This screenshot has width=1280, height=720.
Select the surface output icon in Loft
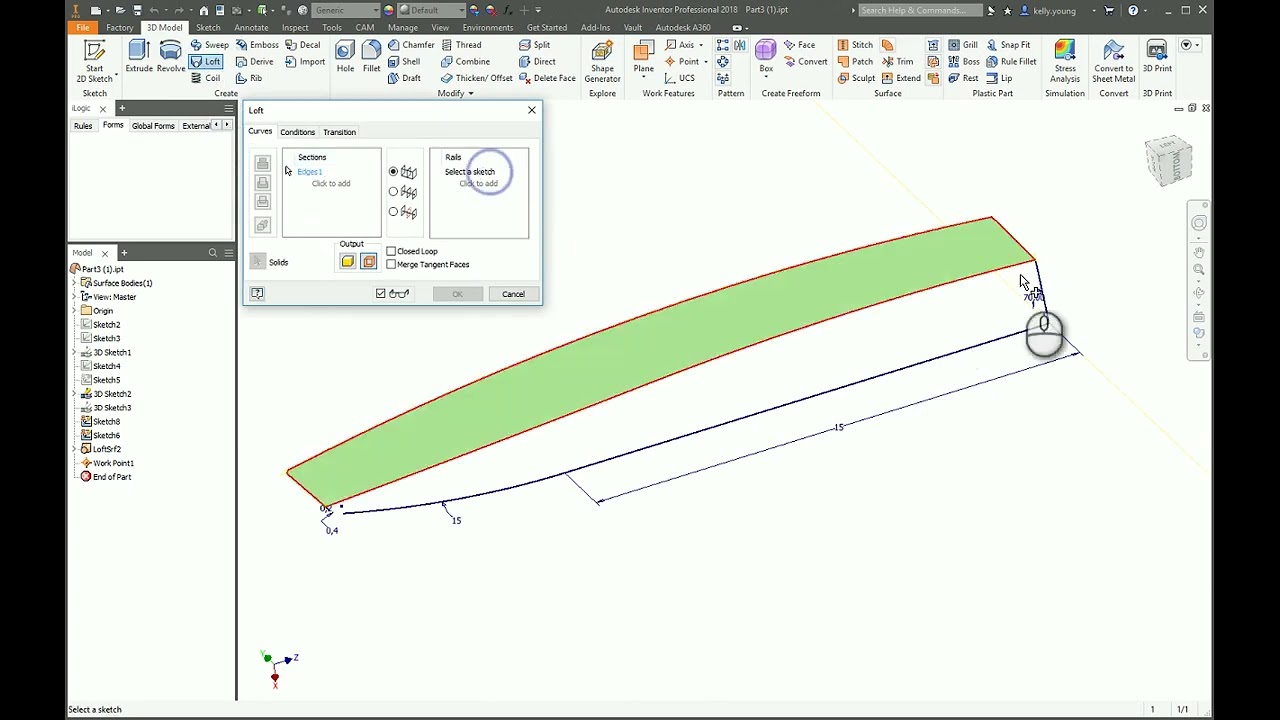[369, 262]
